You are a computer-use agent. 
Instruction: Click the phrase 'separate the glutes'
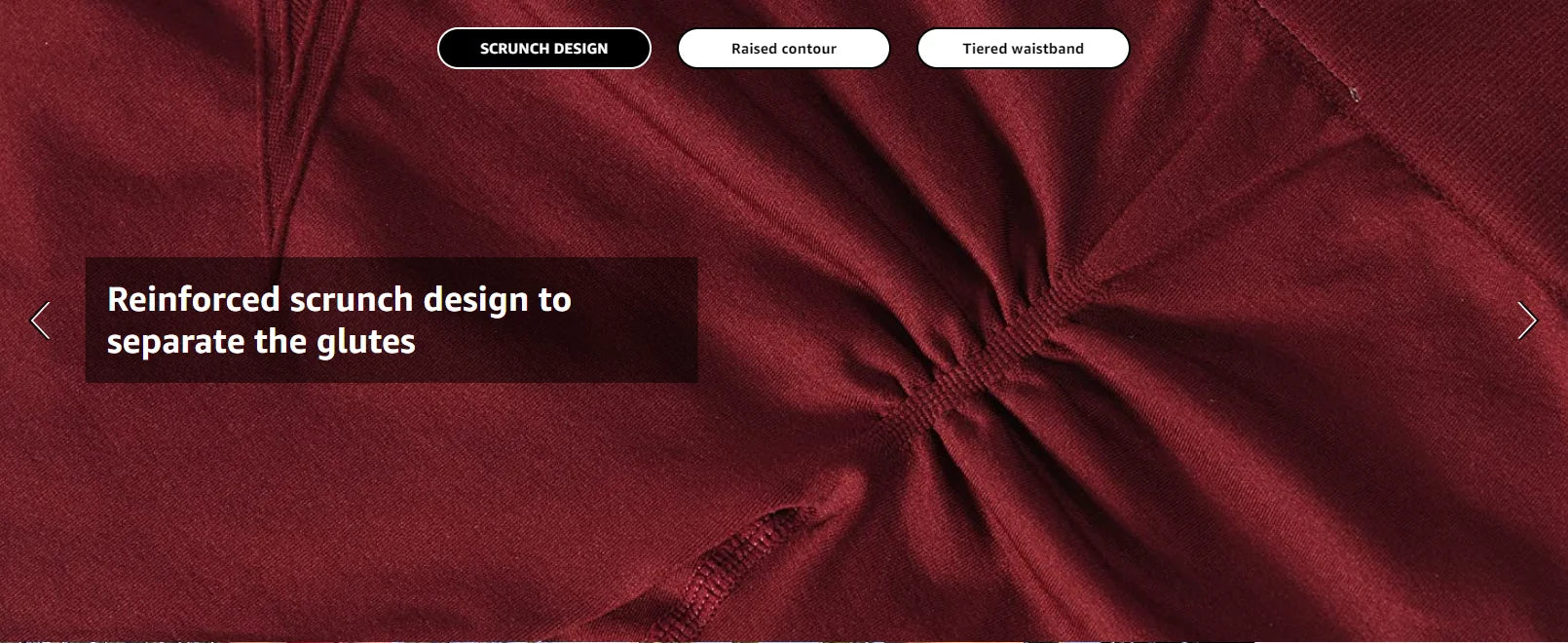tap(261, 342)
